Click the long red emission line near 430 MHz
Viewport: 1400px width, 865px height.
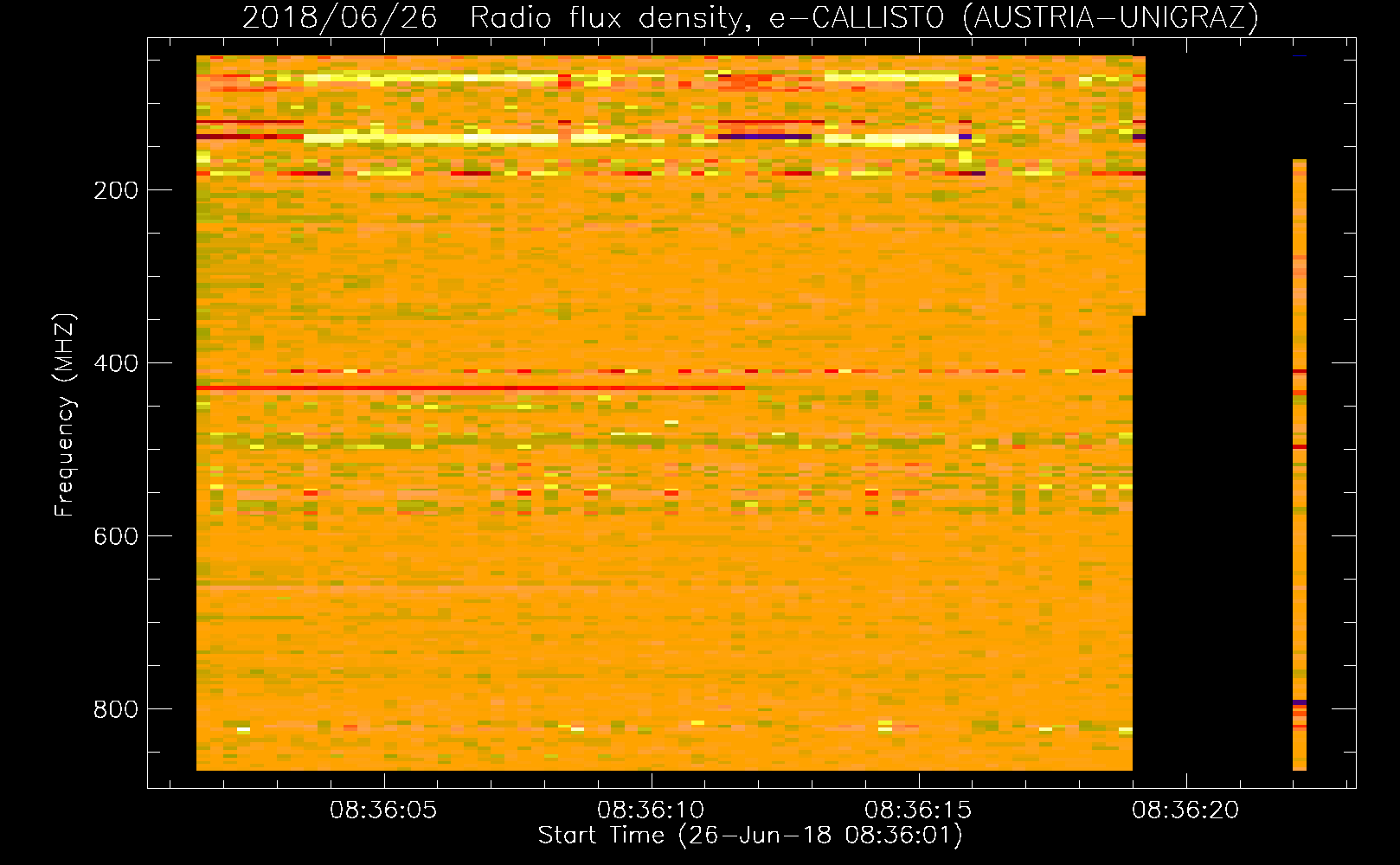(x=471, y=388)
